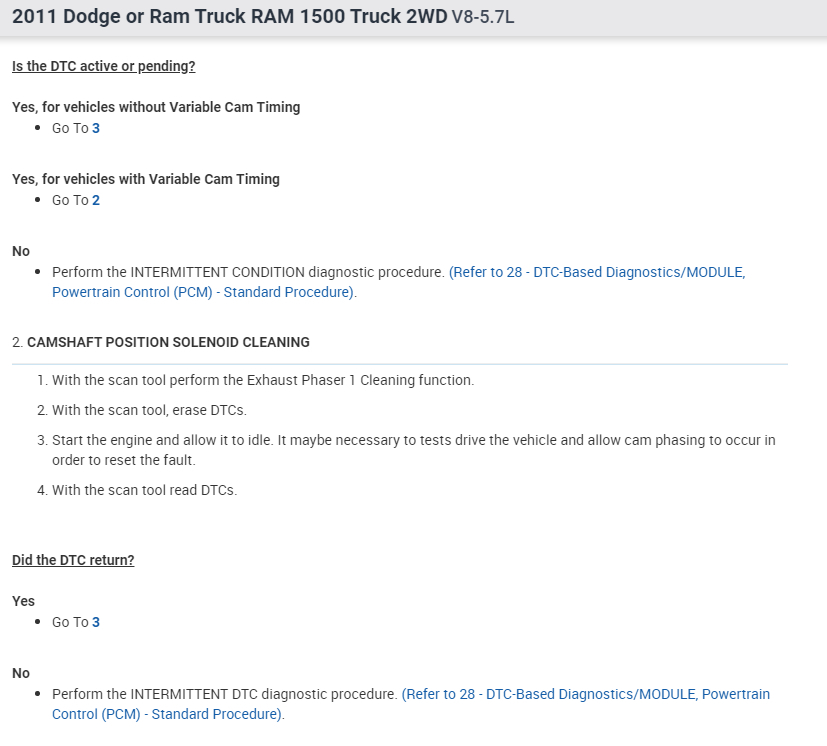Click the 'Perform the INTERMITTENT DTC diagnostic procedure' text
The image size is (827, 746).
225,694
